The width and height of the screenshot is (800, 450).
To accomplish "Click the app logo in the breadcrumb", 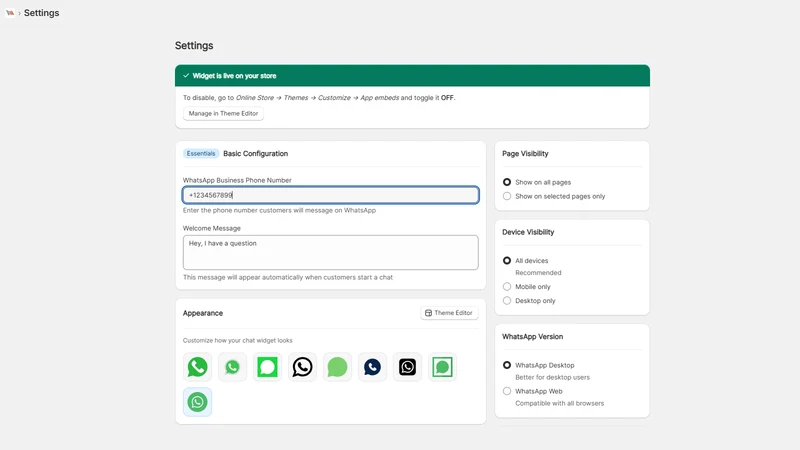I will [10, 13].
